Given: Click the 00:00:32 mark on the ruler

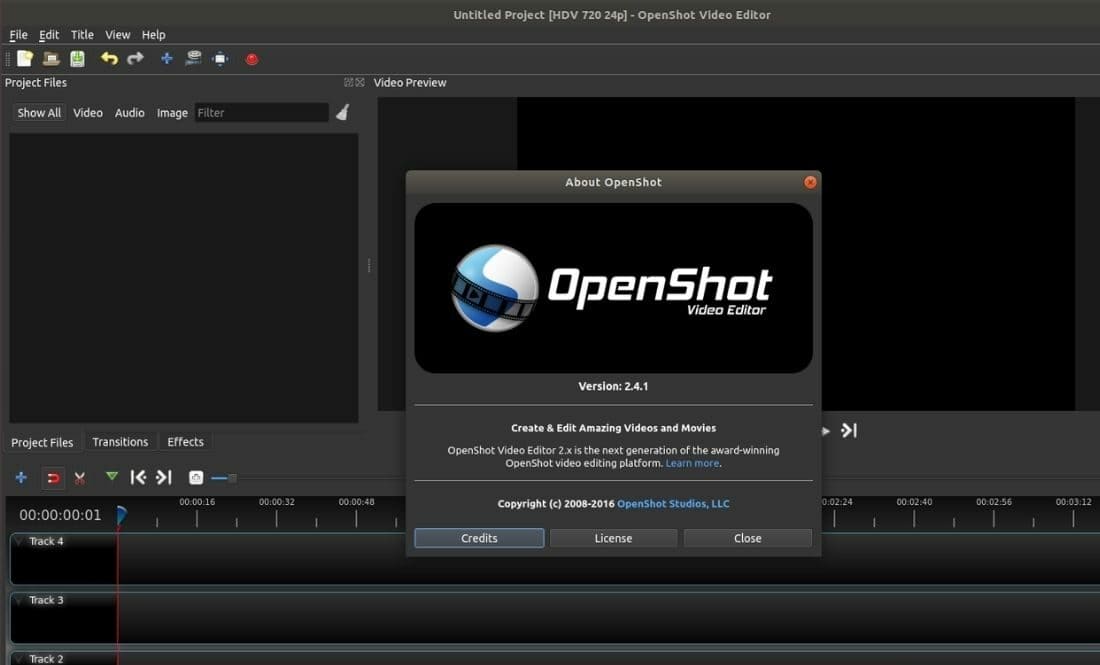Looking at the screenshot, I should 276,502.
